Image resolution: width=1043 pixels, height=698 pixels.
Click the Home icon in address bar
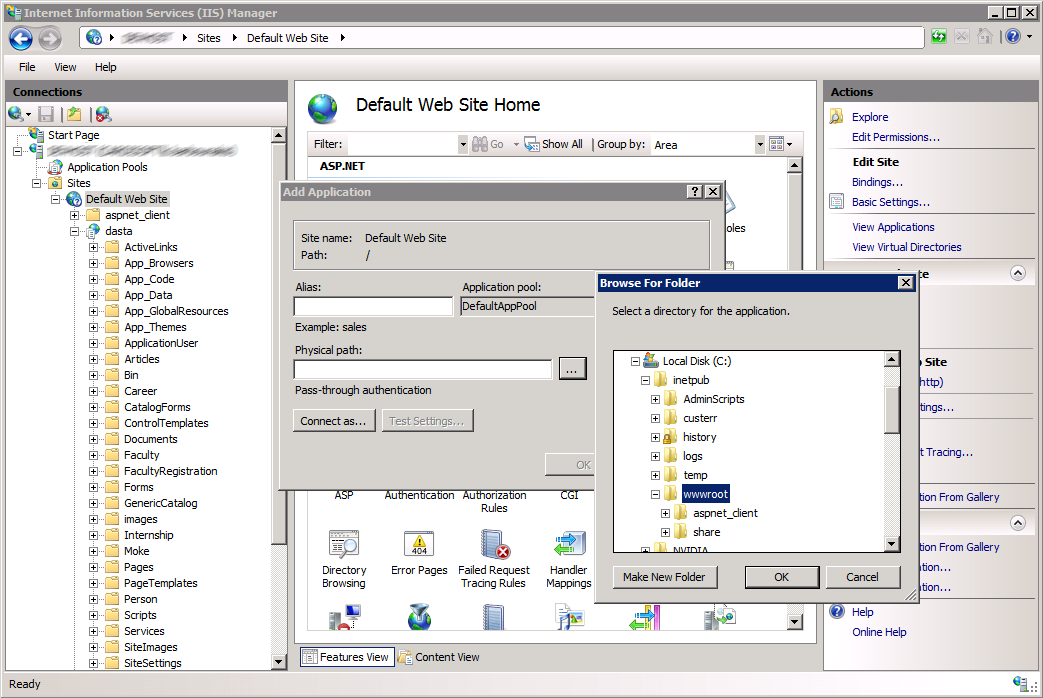click(984, 37)
